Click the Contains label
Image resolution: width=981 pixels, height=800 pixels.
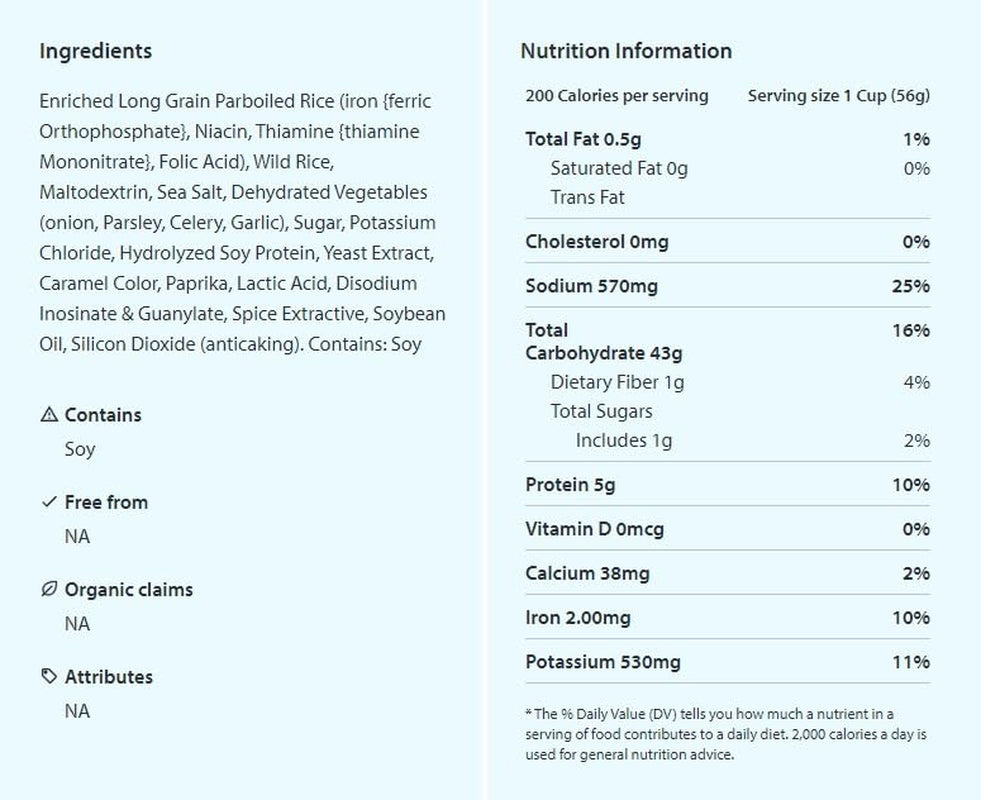(103, 415)
